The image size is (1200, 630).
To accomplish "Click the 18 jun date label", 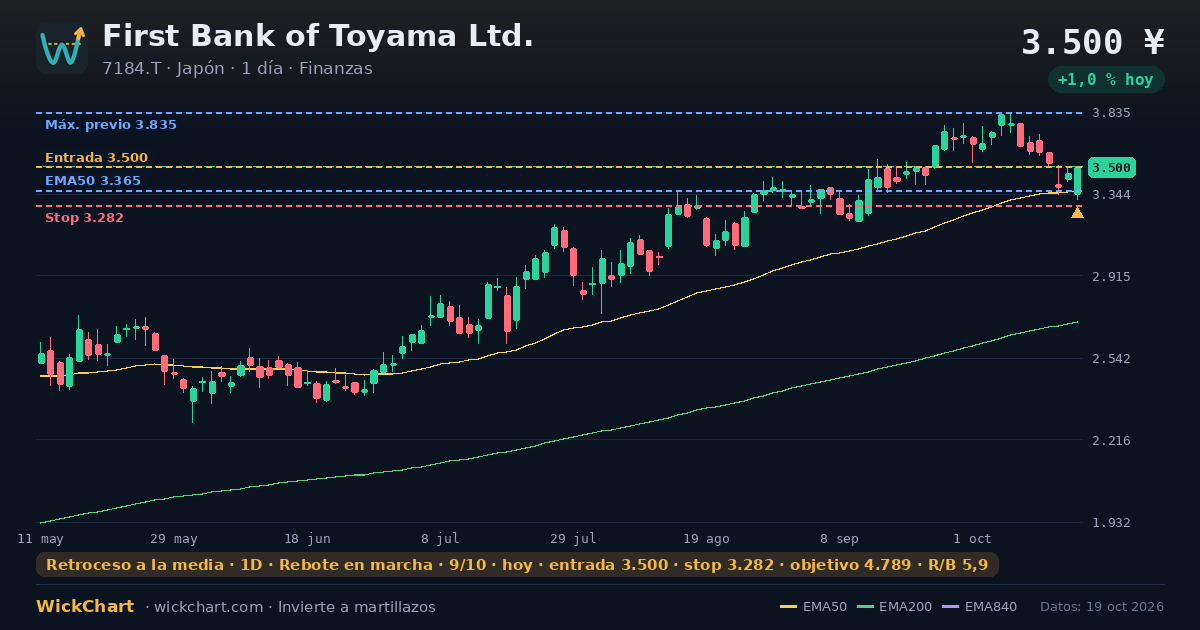I will coord(307,538).
